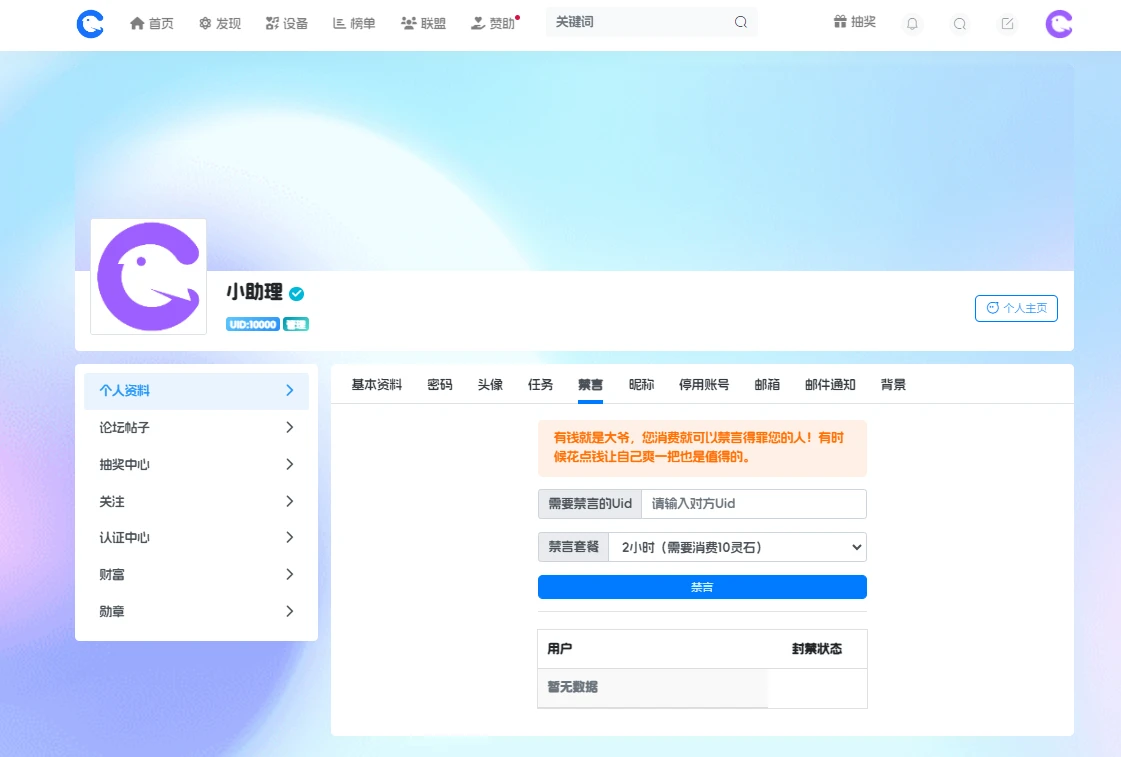Switch to the 头像 tab
This screenshot has width=1121, height=757.
click(x=490, y=385)
